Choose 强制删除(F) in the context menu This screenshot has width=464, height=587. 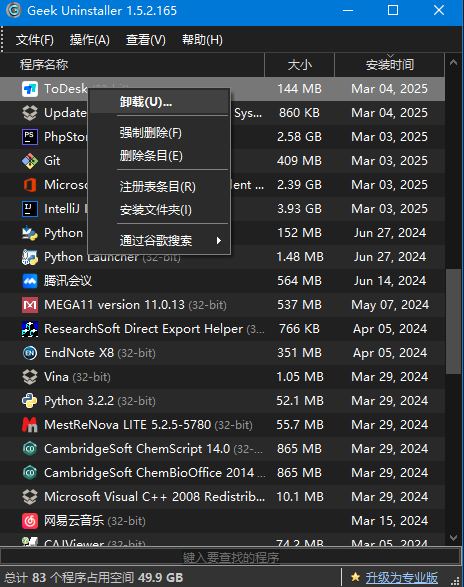coord(159,133)
